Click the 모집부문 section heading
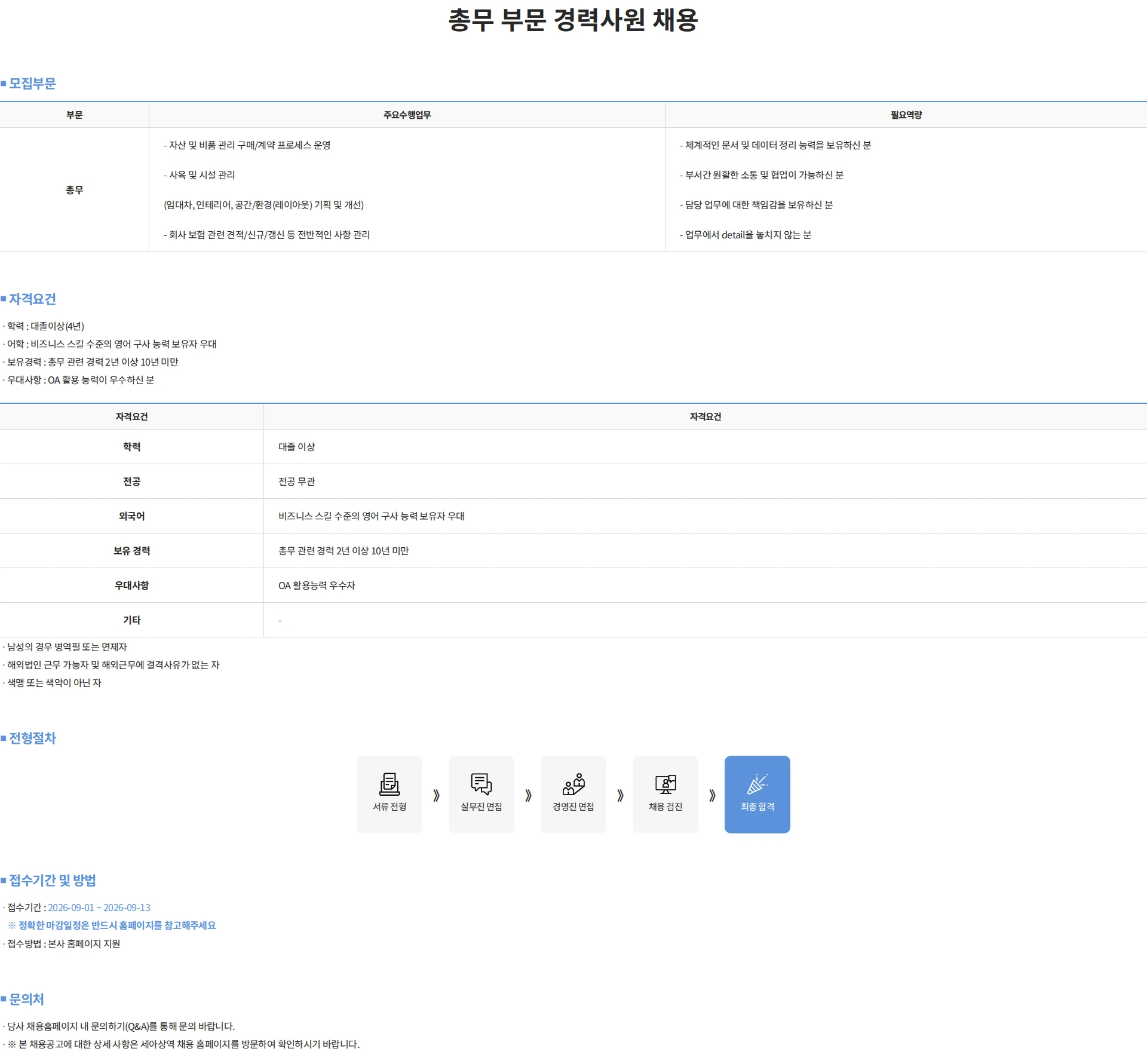 click(x=32, y=84)
